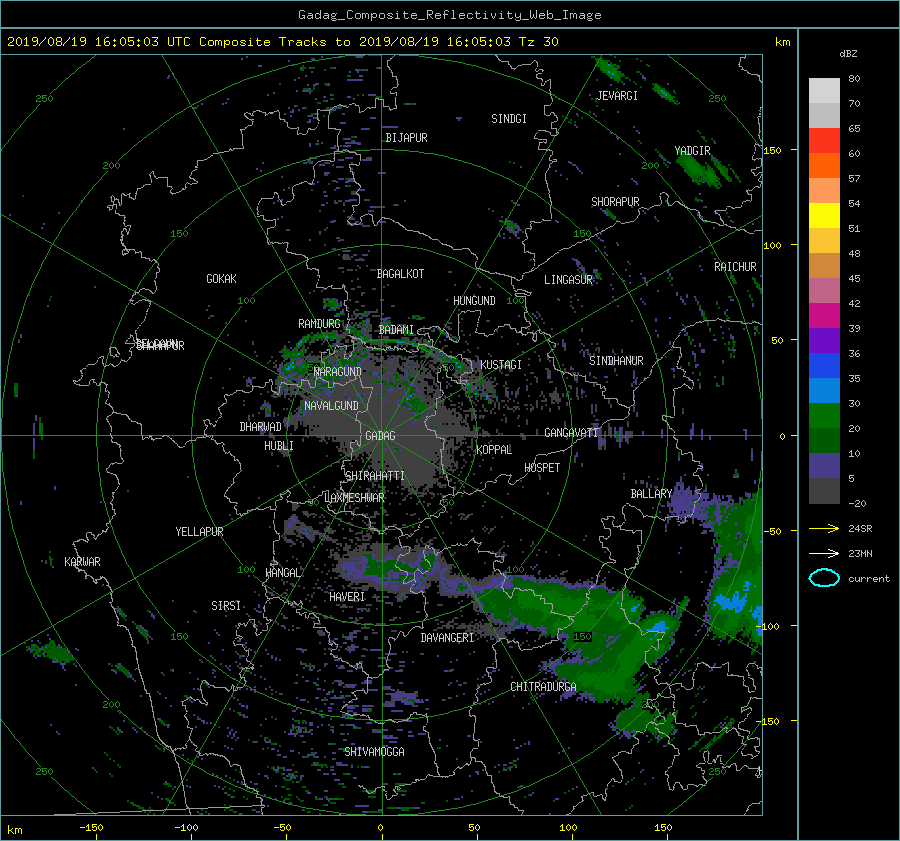Click the NARAGUND city label

coord(338,372)
